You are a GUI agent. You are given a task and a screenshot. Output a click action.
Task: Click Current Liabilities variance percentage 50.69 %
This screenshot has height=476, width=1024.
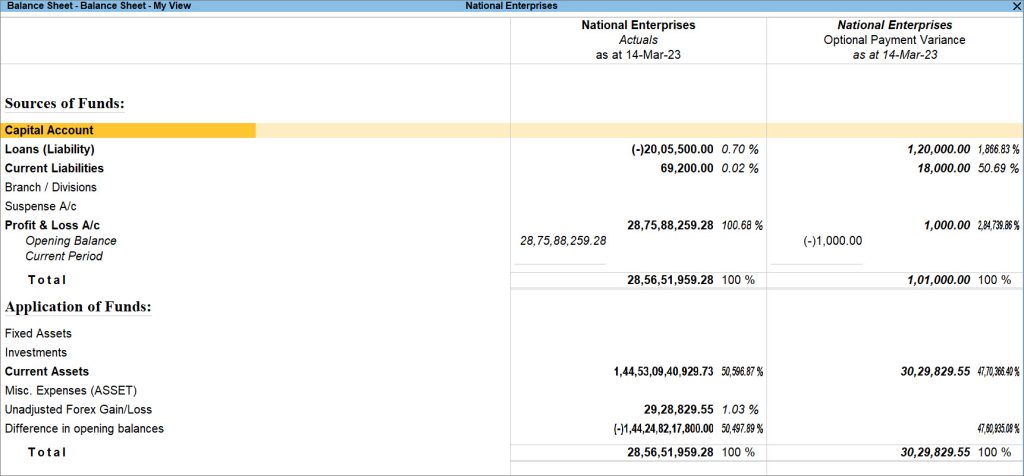pyautogui.click(x=999, y=168)
